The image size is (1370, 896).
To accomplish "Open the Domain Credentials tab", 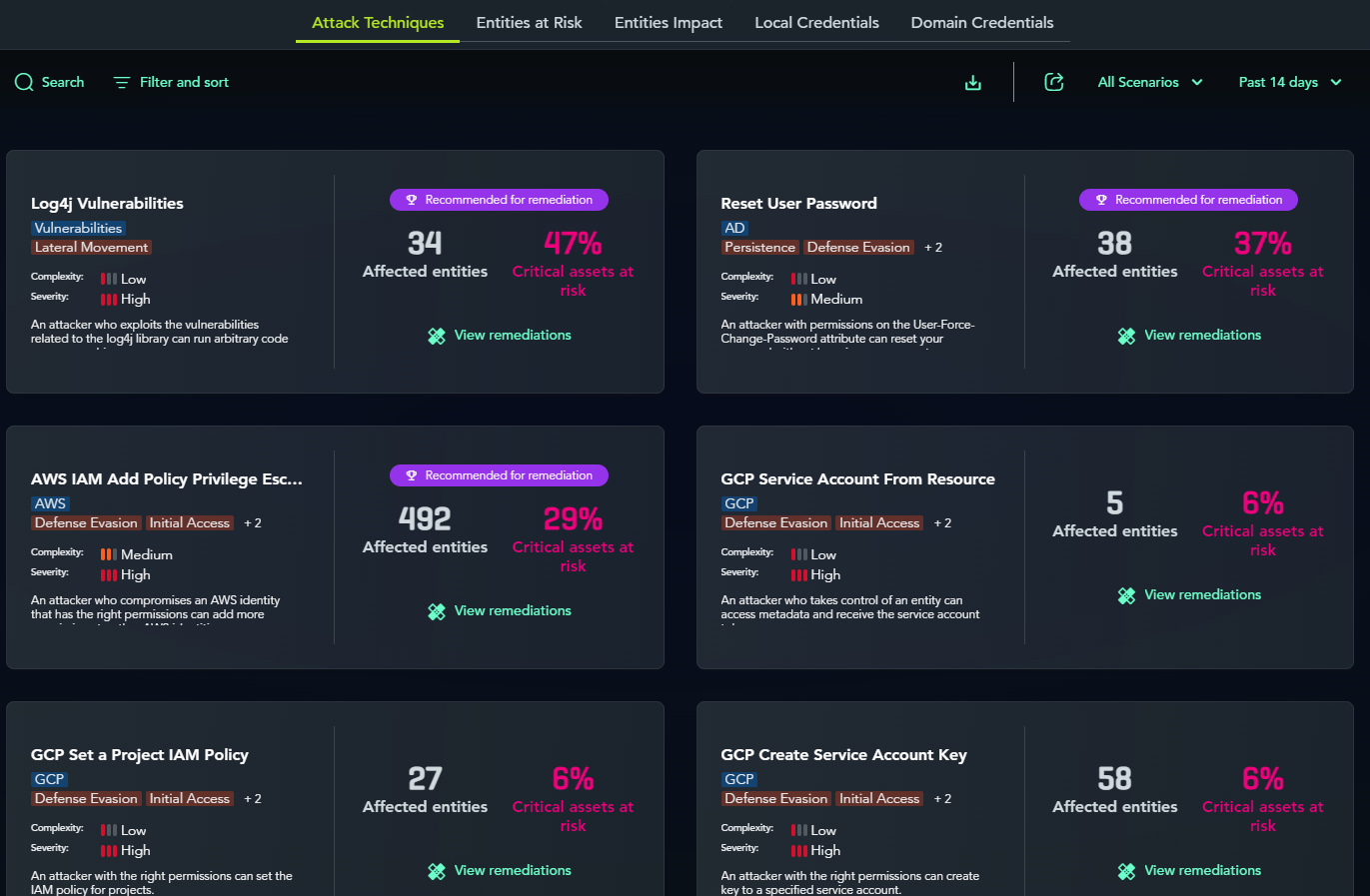I will [982, 22].
